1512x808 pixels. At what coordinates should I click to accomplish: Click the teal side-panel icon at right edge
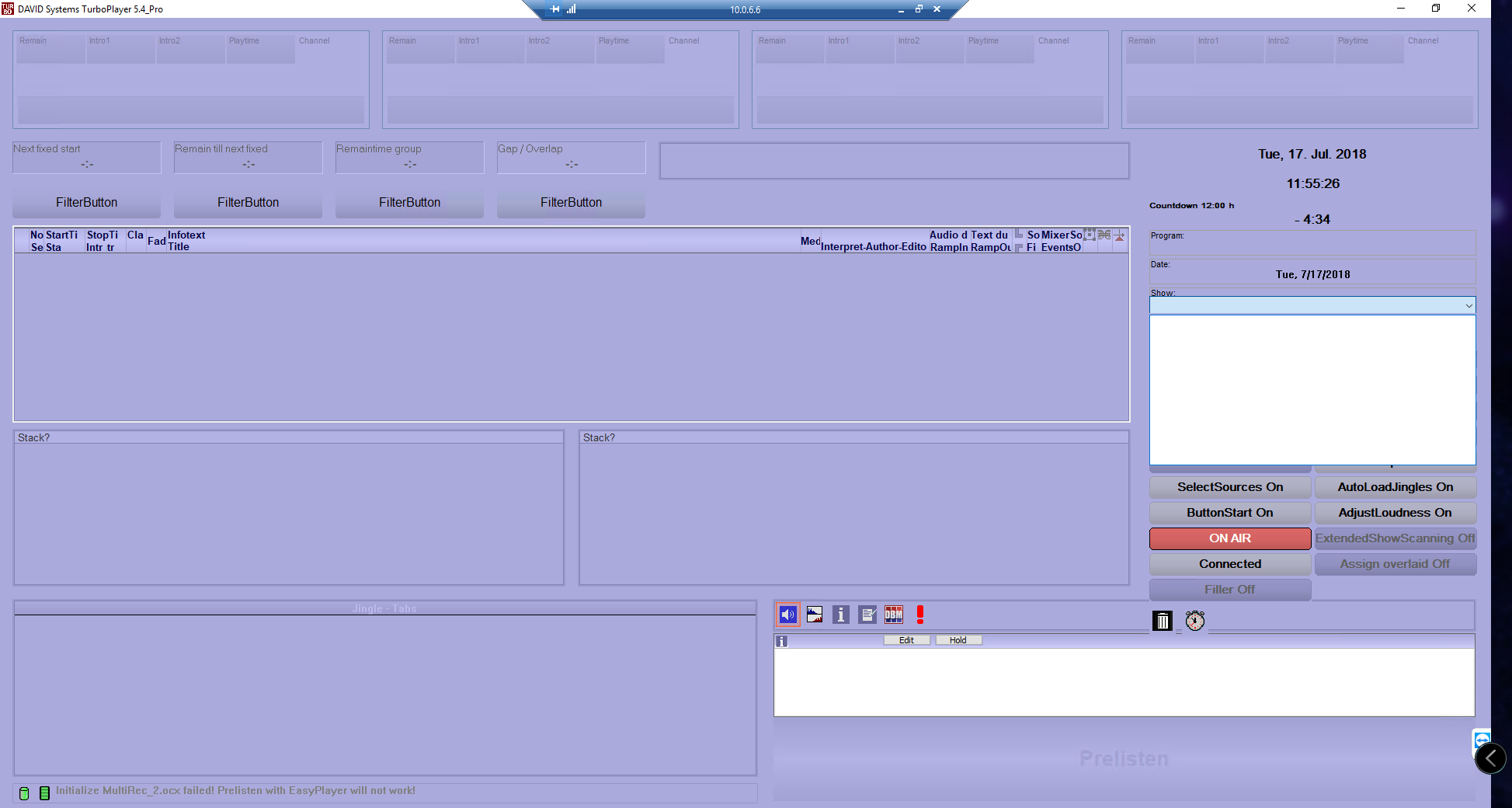[x=1482, y=739]
